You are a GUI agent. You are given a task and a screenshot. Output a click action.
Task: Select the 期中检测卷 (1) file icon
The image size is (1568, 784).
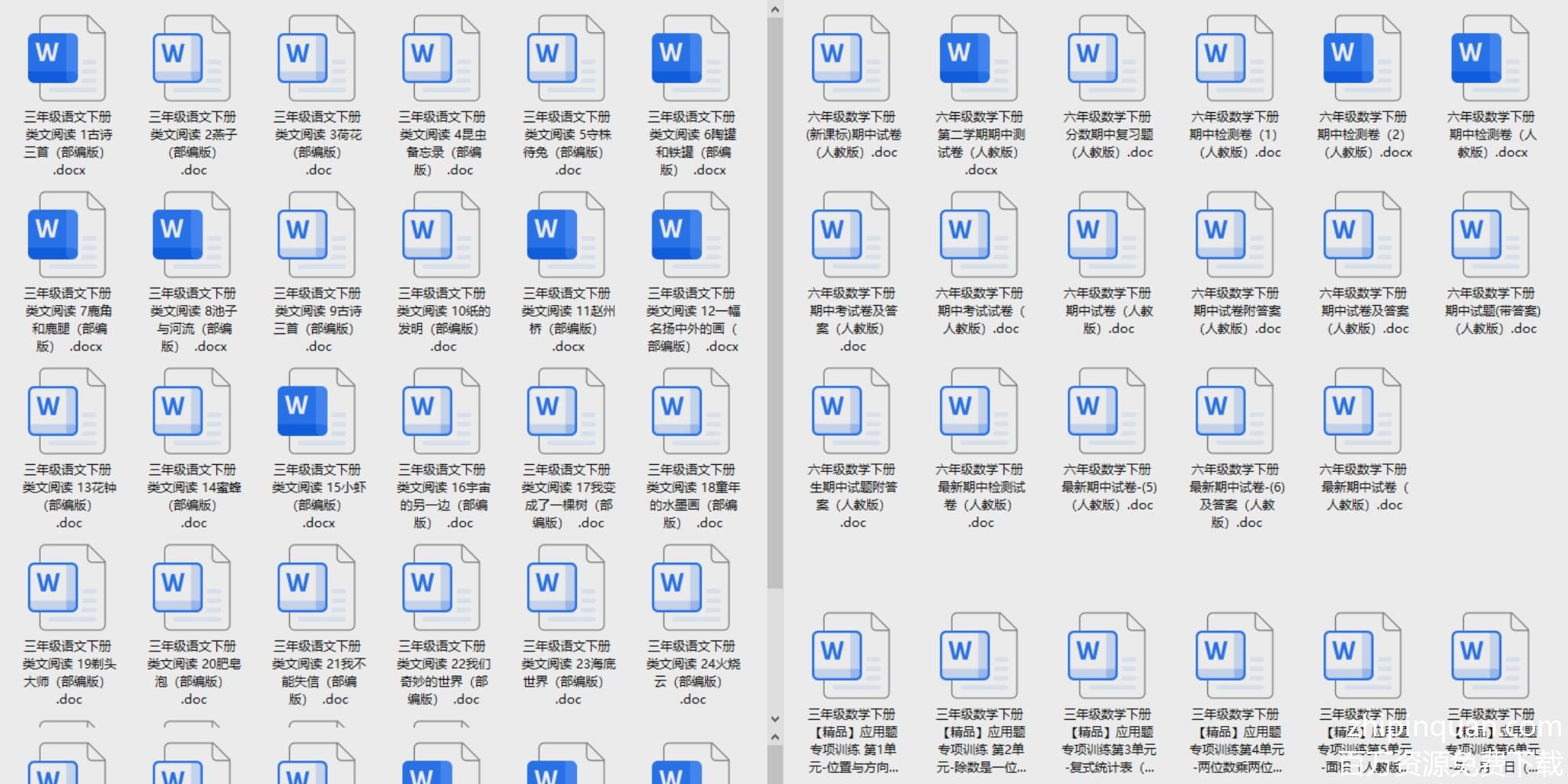(x=1235, y=59)
